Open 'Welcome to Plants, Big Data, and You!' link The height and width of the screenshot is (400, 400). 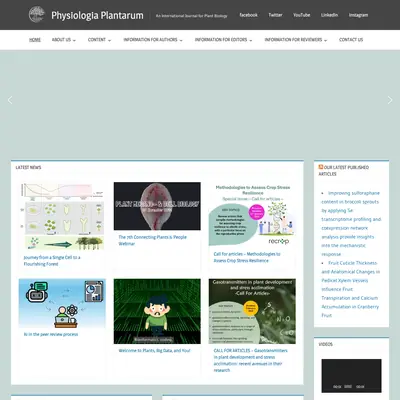click(x=154, y=351)
